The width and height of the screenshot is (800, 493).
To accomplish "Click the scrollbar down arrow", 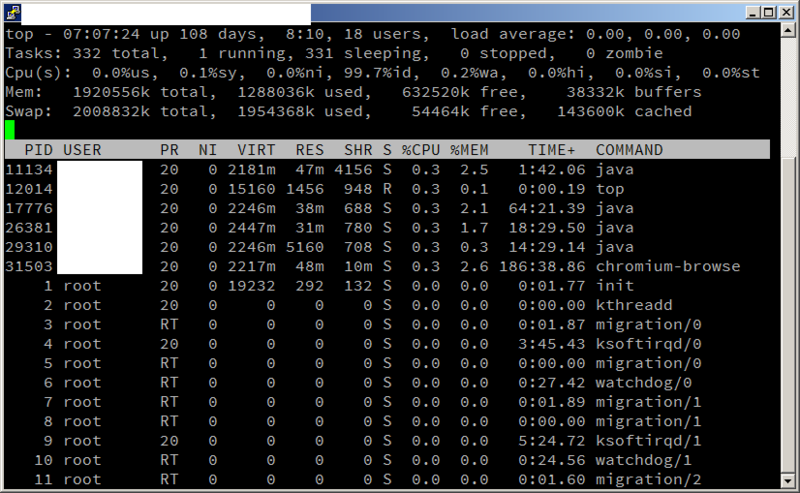I will 788,481.
